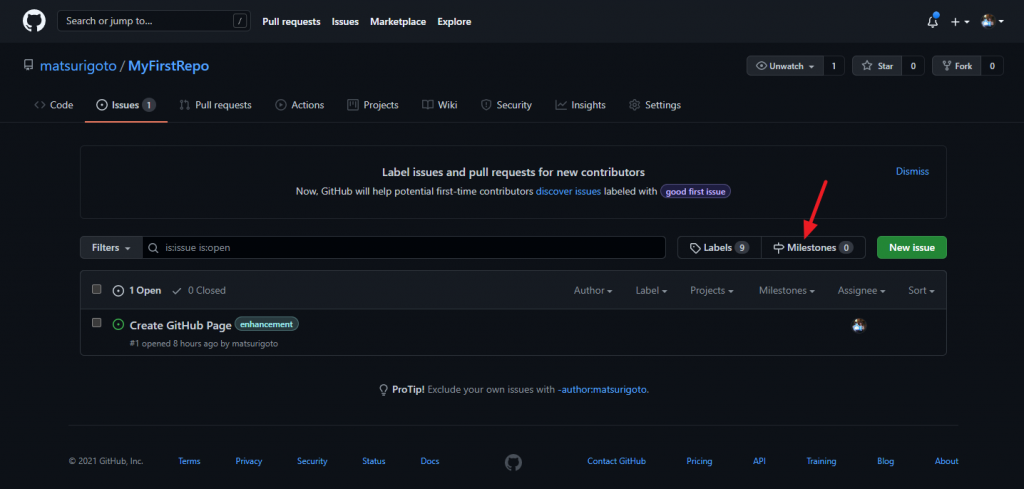Click the assignee avatar on issue row
Screen dimensions: 1024x489
point(859,325)
